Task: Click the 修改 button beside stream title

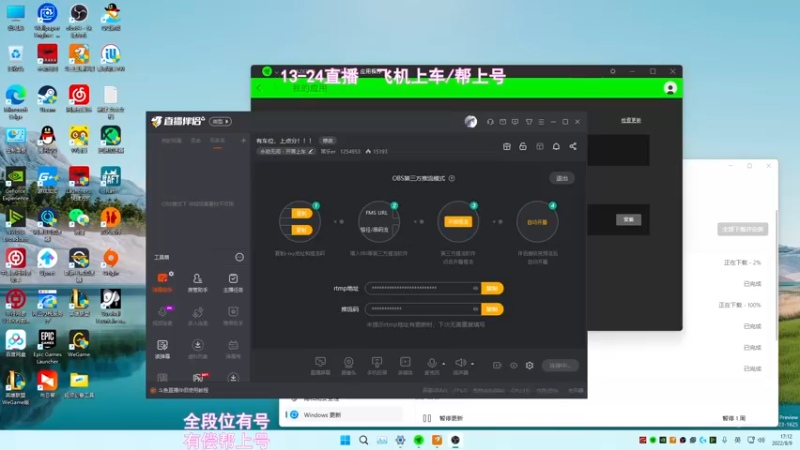Action: (328, 141)
